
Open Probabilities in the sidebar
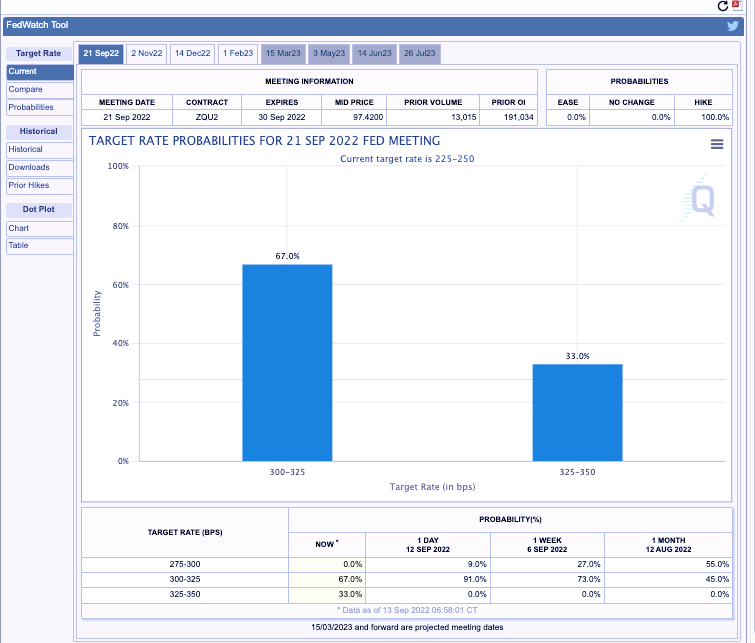[39, 108]
